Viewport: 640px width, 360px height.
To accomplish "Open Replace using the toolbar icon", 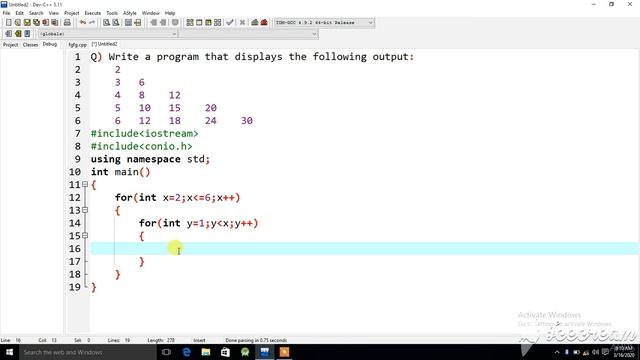I will tap(116, 22).
